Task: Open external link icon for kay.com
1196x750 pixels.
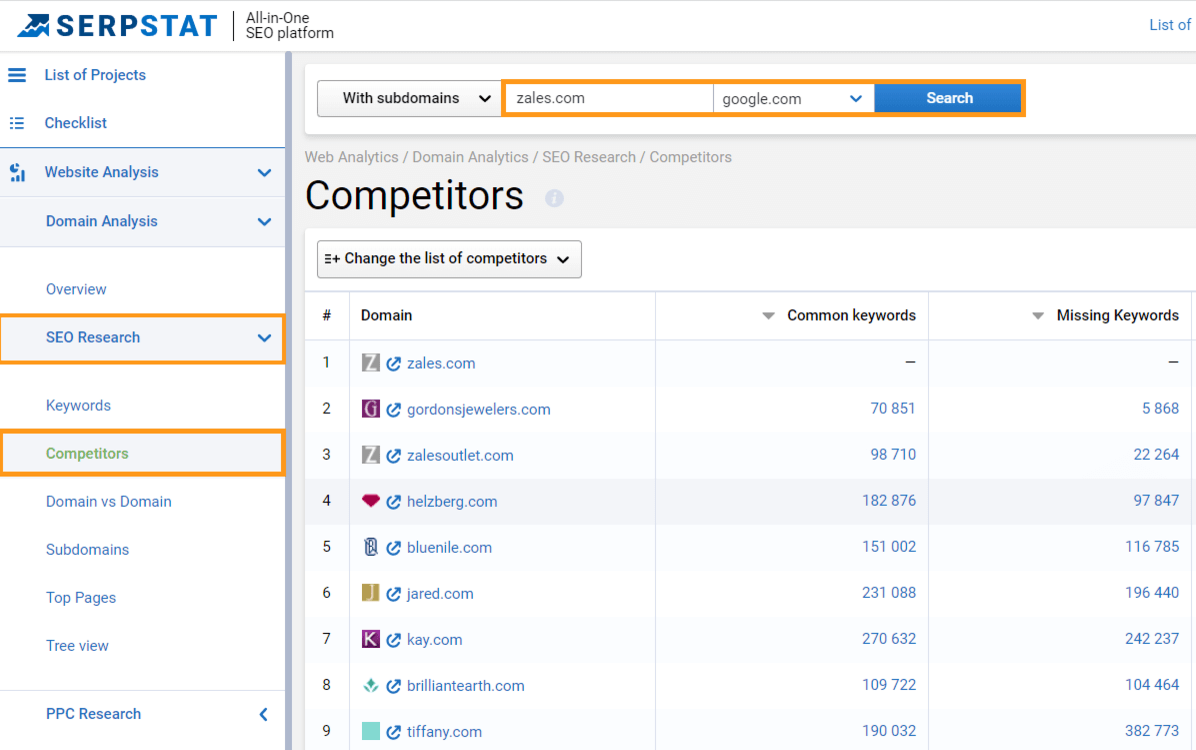Action: point(394,640)
